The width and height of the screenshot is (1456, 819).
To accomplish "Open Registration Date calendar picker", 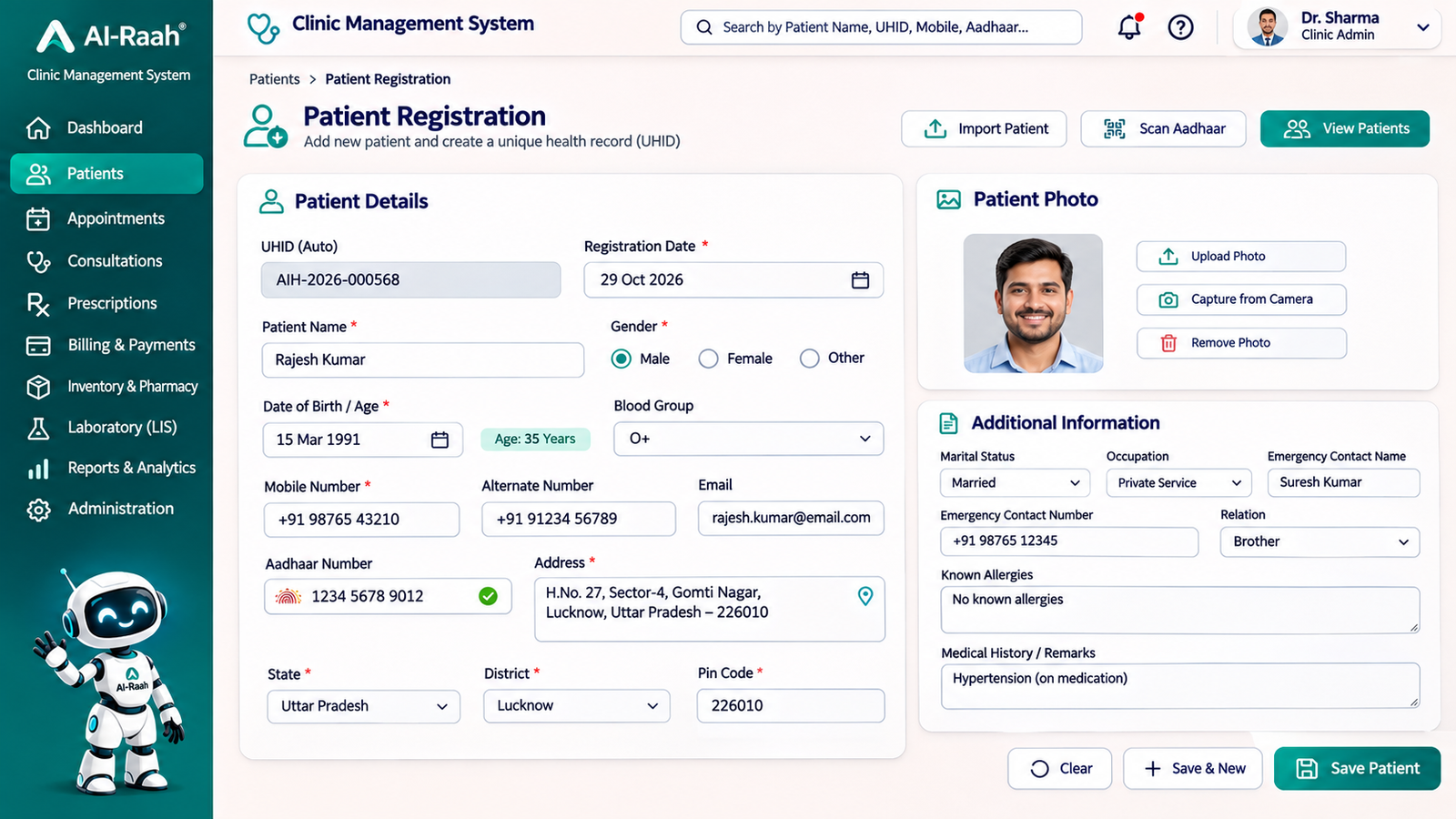I will tap(860, 280).
